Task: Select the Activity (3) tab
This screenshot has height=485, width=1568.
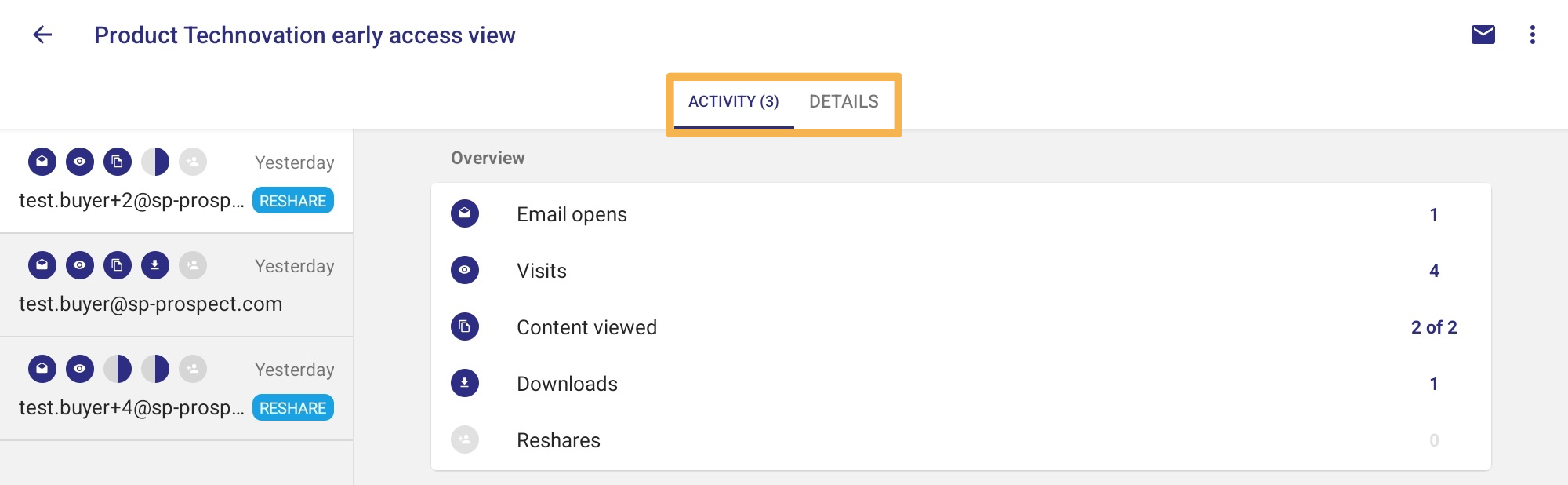Action: pyautogui.click(x=734, y=102)
